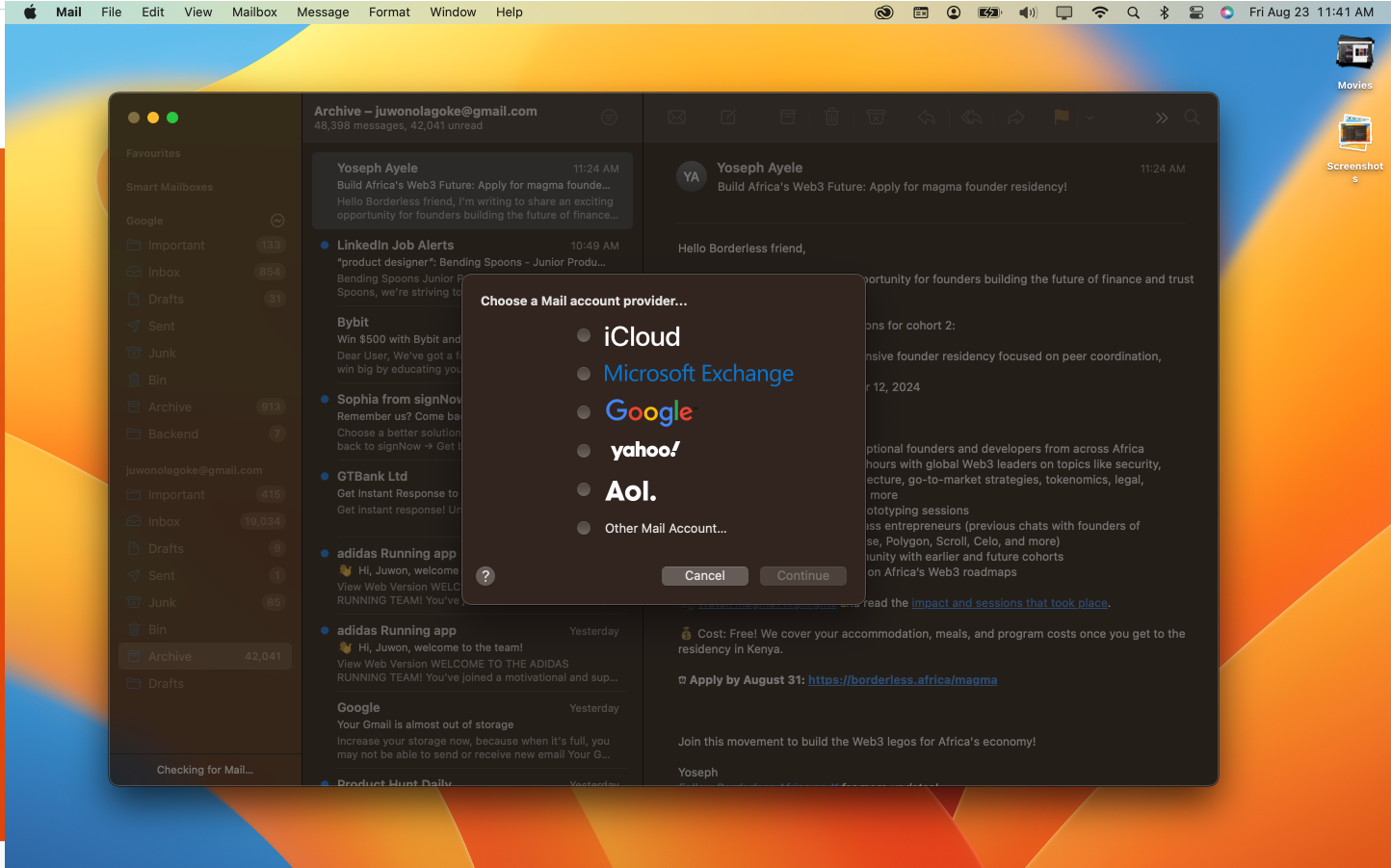Choose the Google account provider option
The width and height of the screenshot is (1391, 868).
(584, 412)
